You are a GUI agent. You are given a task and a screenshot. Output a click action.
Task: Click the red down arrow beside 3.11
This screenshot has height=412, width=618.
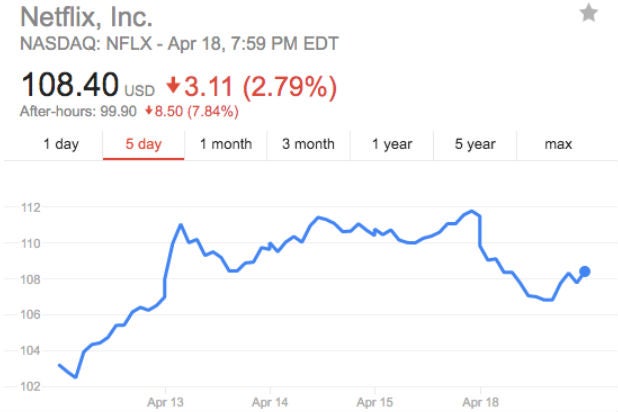[174, 86]
